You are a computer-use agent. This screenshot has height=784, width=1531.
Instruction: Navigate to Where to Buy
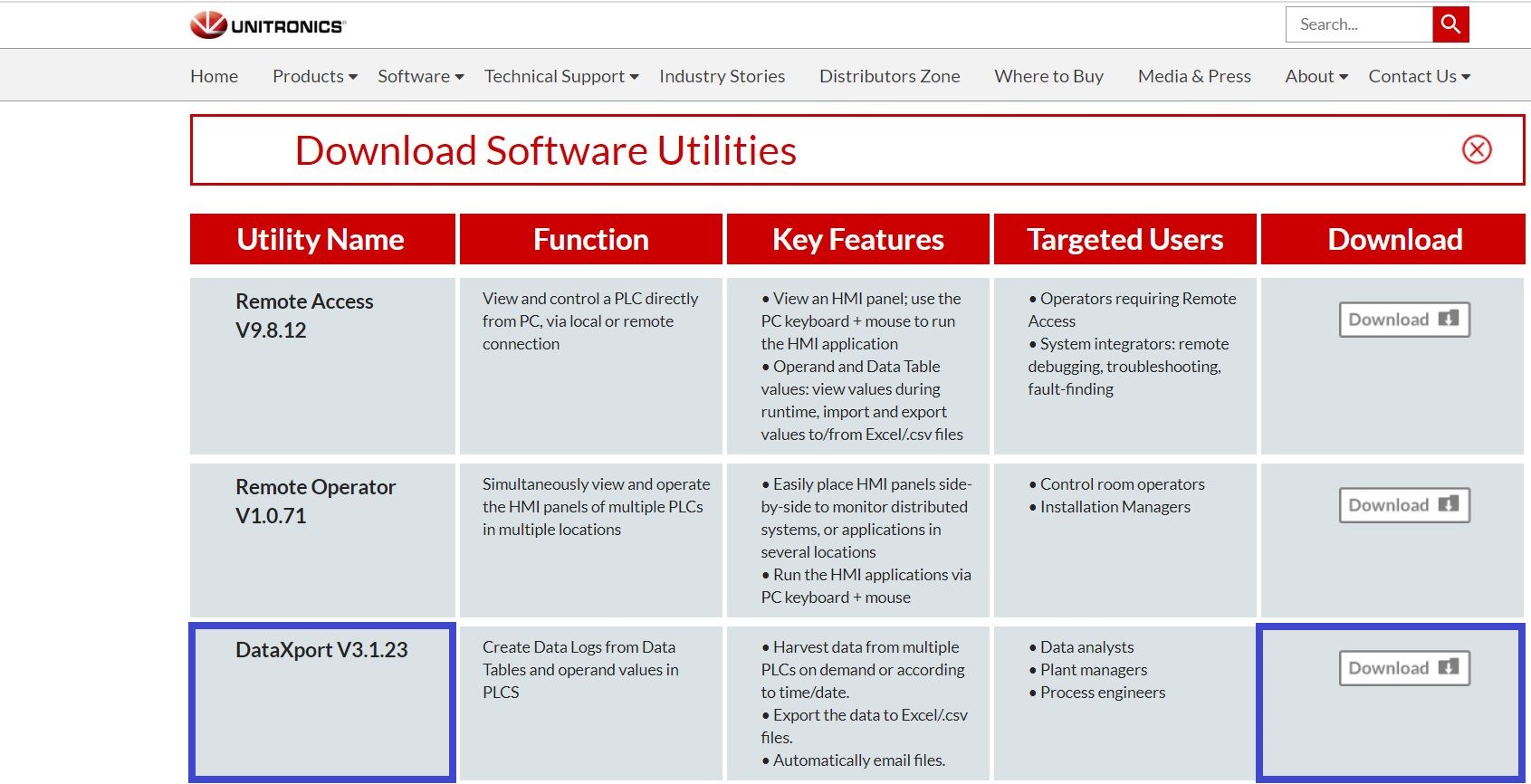pyautogui.click(x=1049, y=76)
